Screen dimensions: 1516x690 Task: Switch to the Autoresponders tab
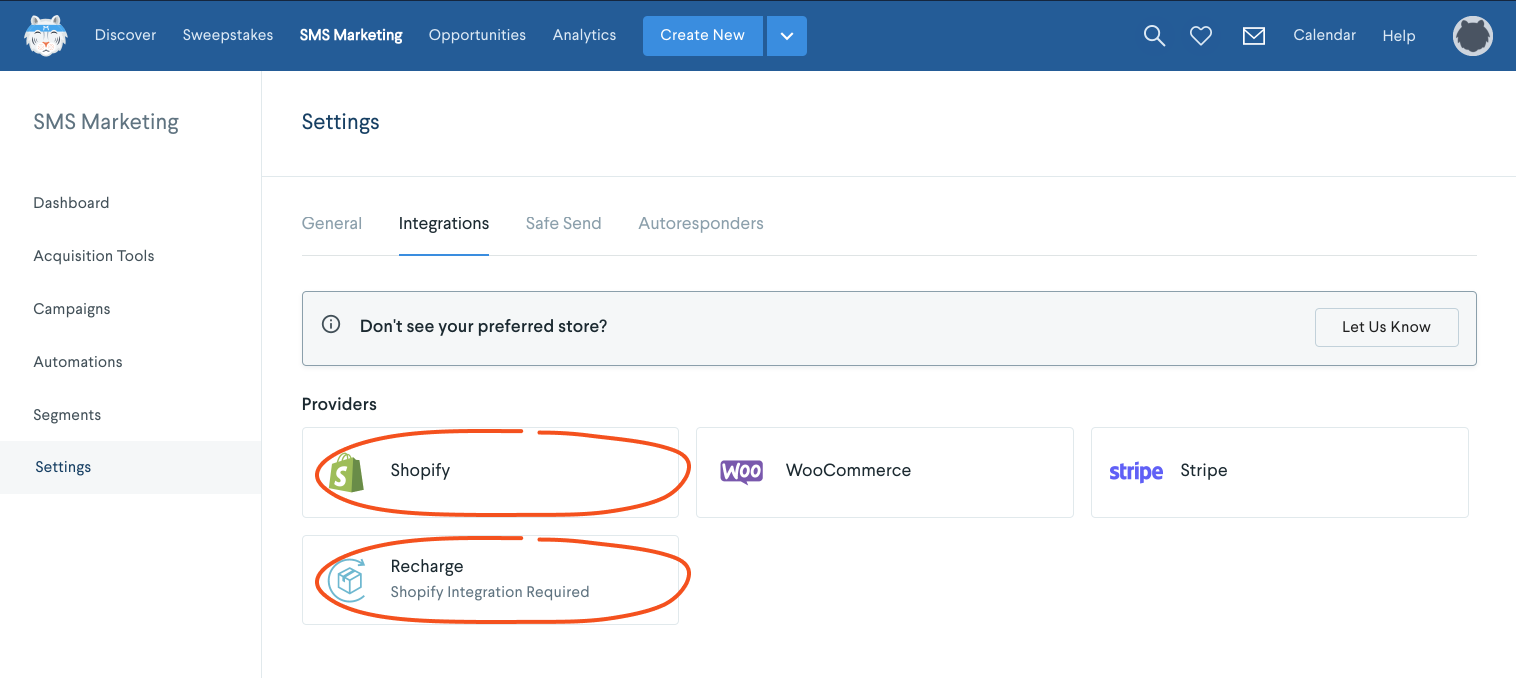click(701, 224)
